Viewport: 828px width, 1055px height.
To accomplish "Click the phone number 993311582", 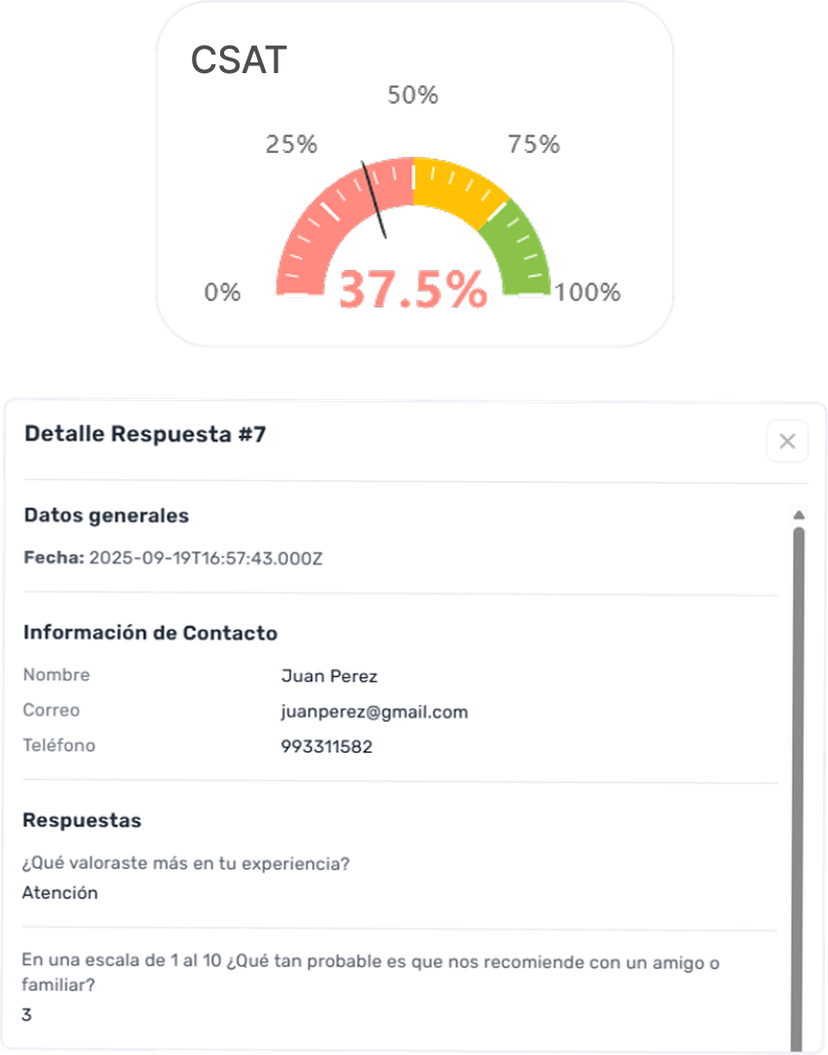I will pyautogui.click(x=326, y=747).
